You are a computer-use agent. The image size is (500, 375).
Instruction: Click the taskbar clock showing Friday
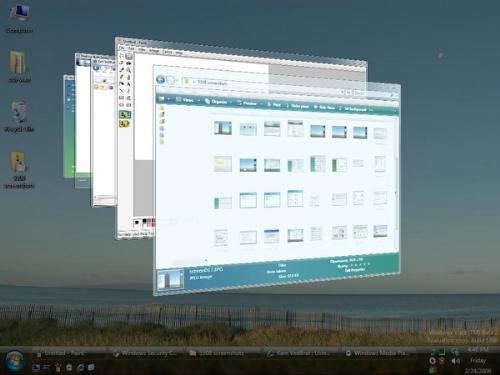pyautogui.click(x=478, y=360)
